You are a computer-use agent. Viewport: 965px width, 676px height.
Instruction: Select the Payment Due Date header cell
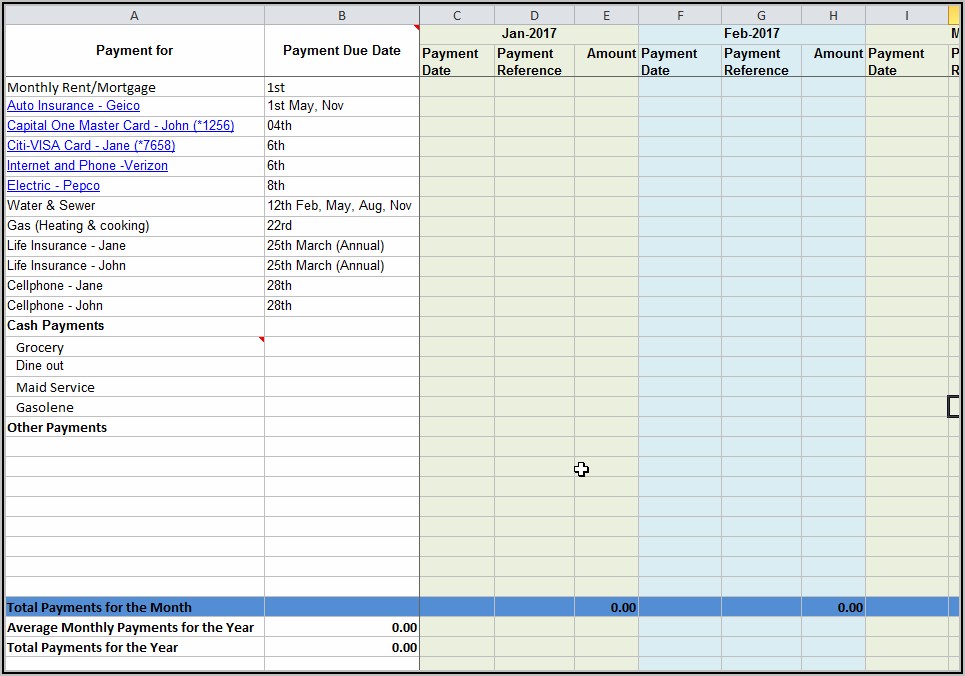tap(342, 51)
